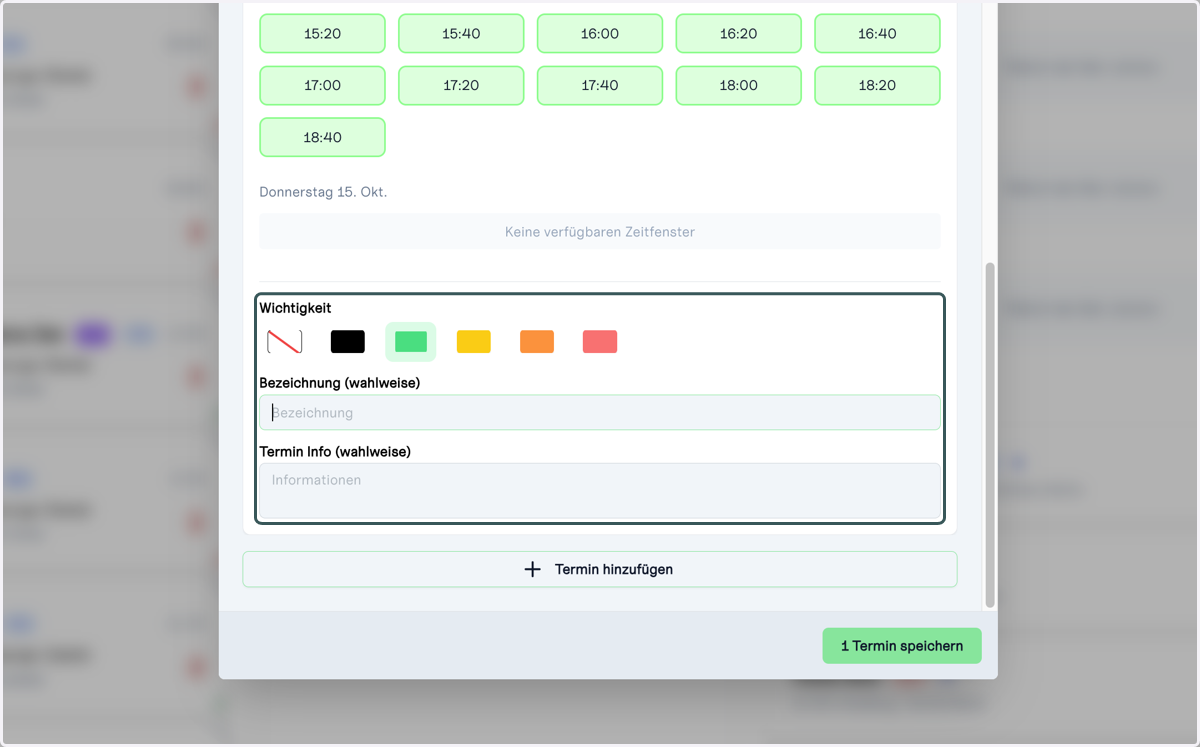1200x747 pixels.
Task: Pick the red priority color
Action: point(600,342)
